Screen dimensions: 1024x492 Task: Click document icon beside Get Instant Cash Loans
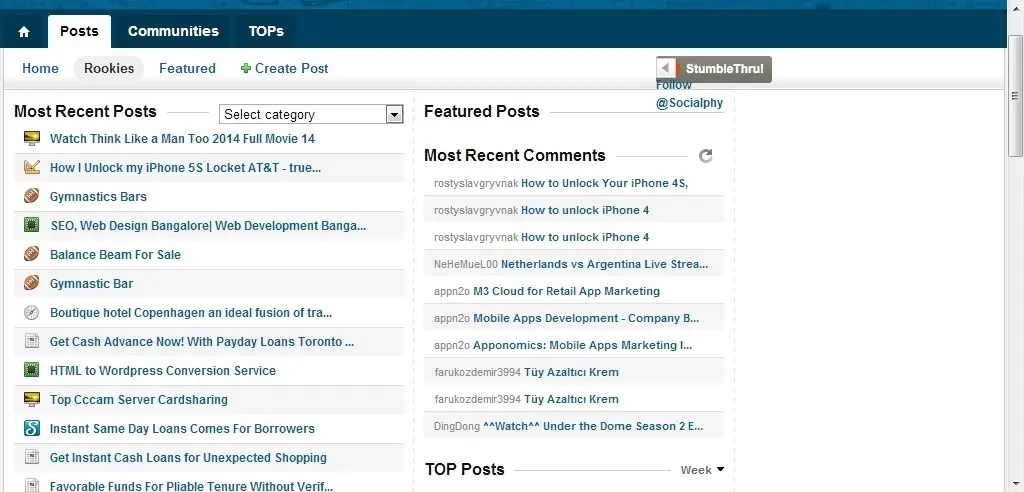click(x=31, y=457)
